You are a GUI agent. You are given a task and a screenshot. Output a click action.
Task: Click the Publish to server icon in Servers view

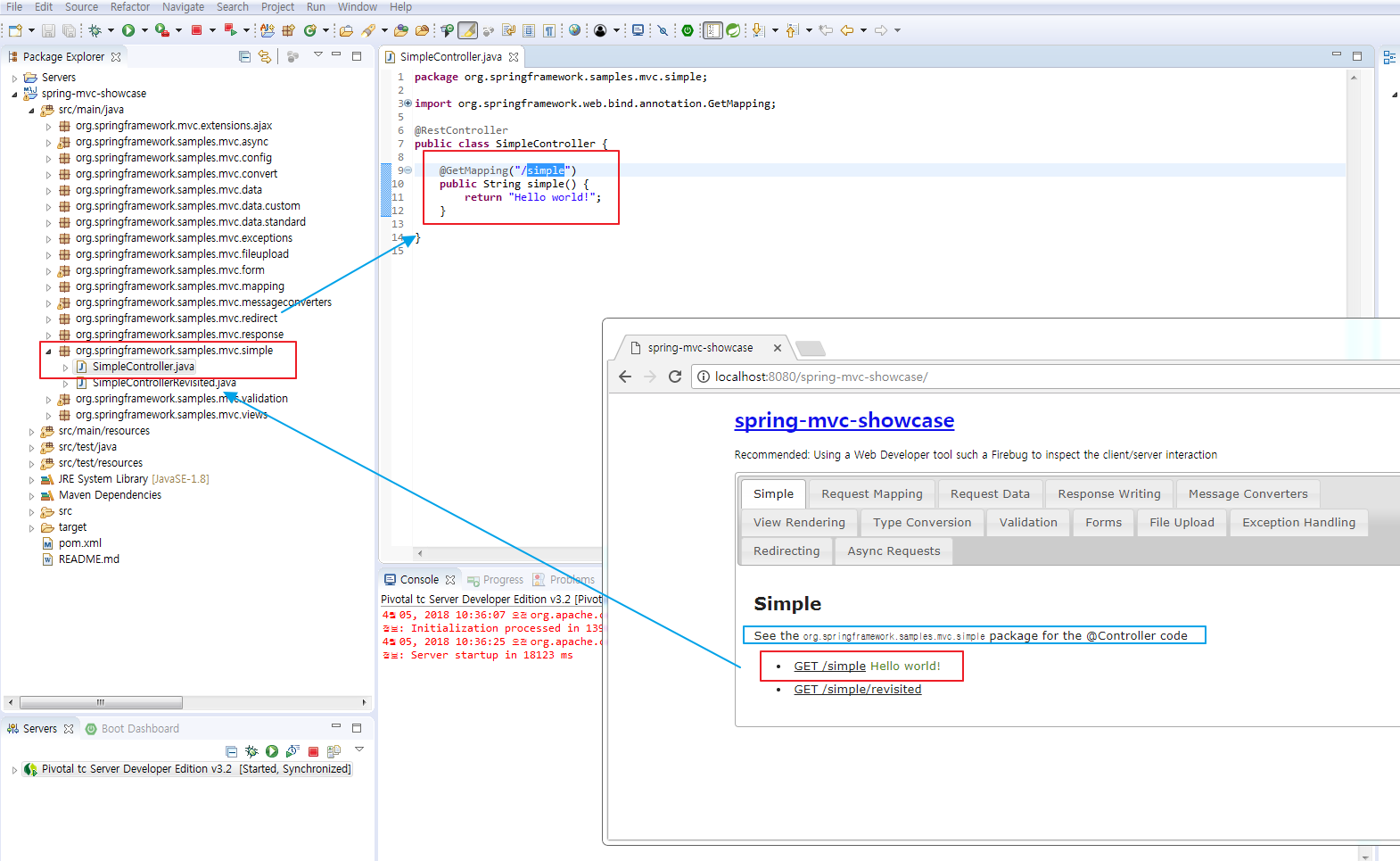334,751
